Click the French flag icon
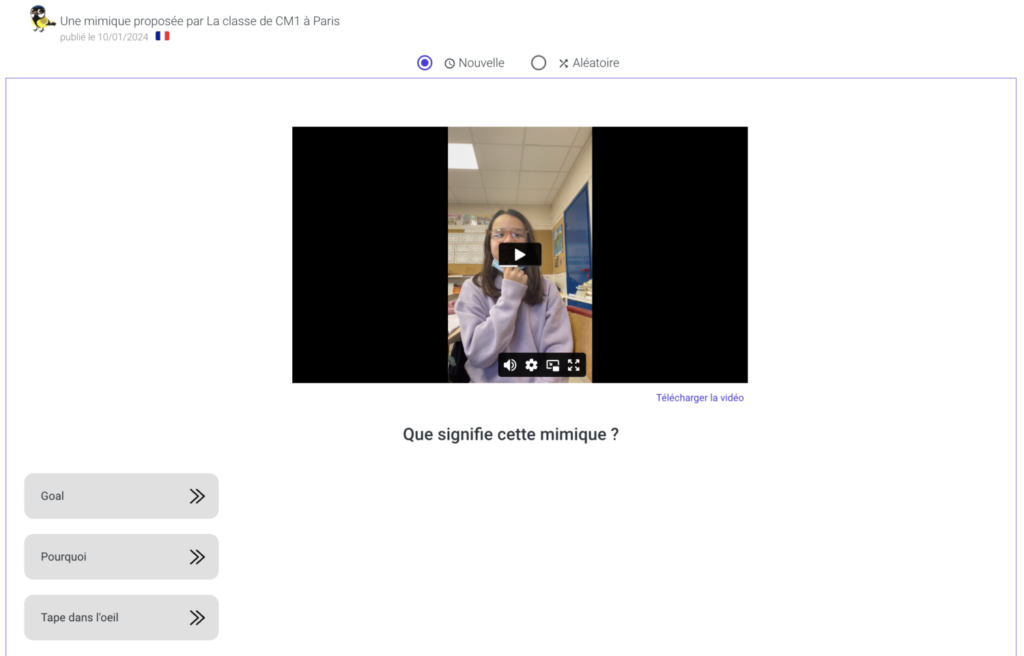Screen dimensions: 1024x656 tap(162, 36)
